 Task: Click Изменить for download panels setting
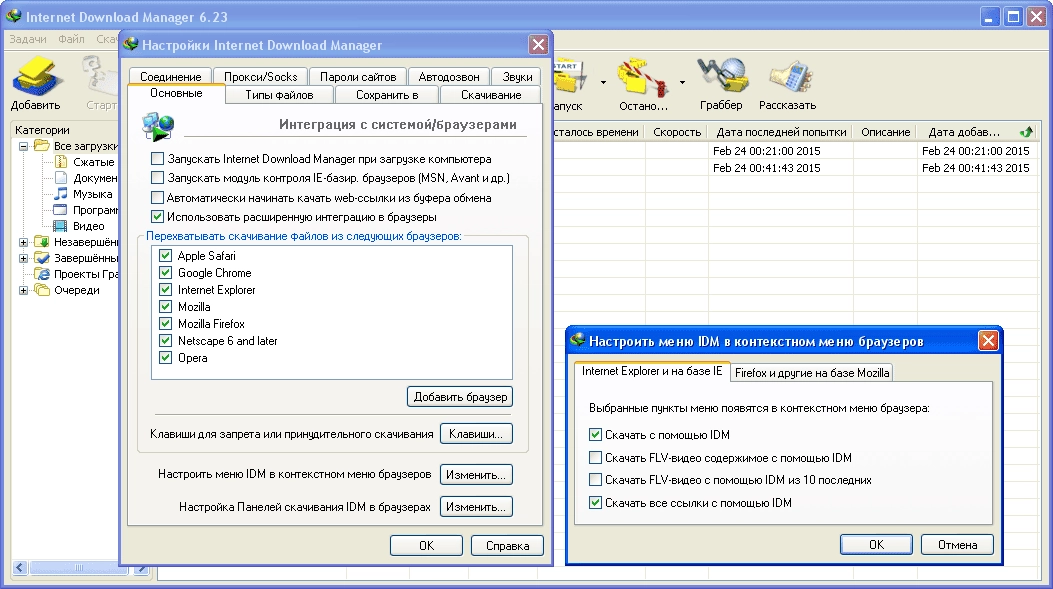pyautogui.click(x=476, y=506)
